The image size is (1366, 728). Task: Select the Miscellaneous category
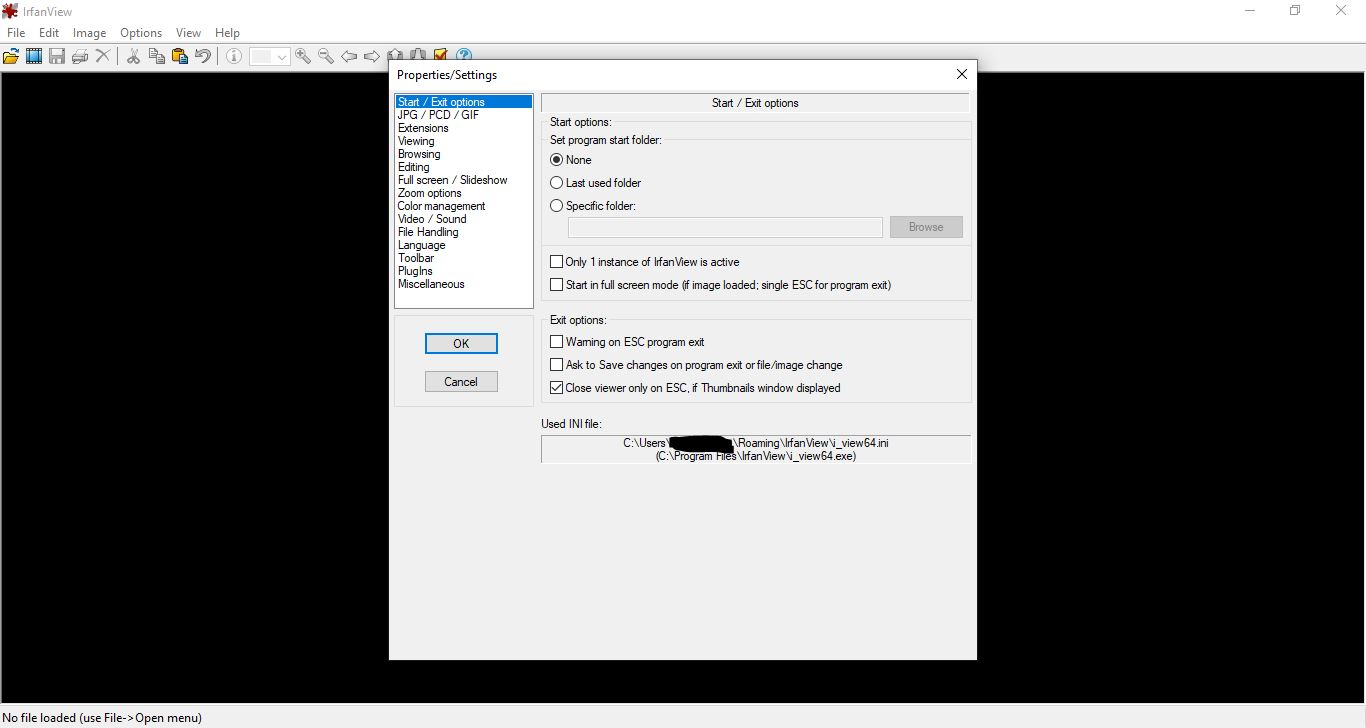(464, 284)
